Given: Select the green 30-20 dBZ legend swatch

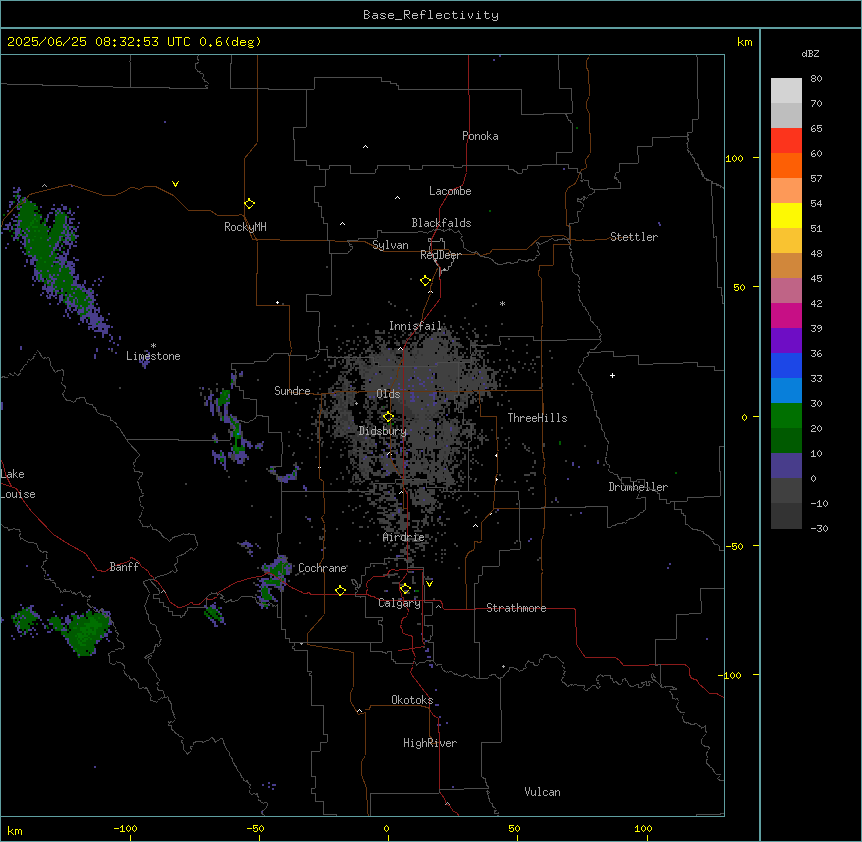Looking at the screenshot, I should (x=786, y=416).
